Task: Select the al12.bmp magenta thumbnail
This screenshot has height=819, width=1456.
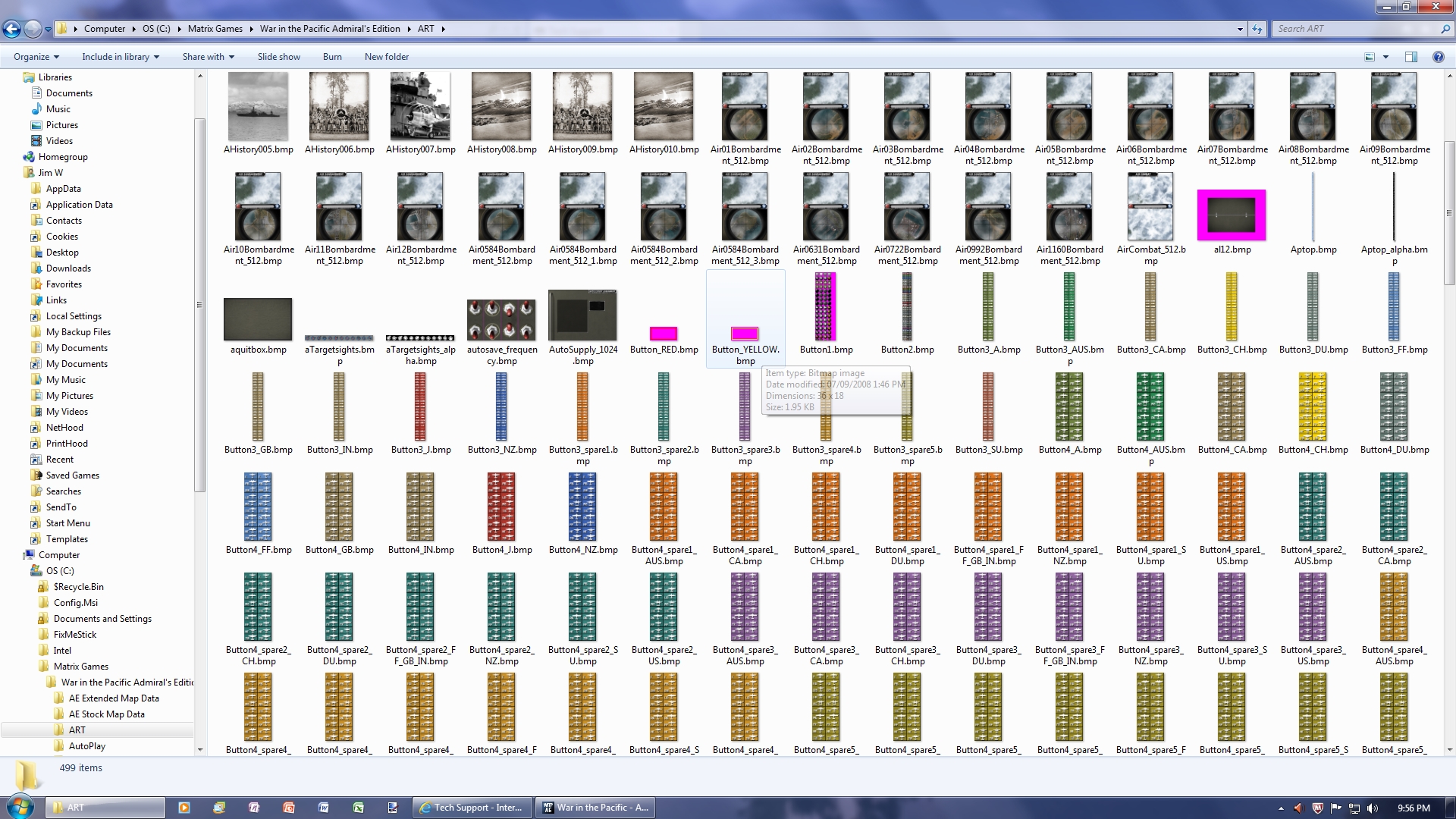Action: coord(1231,215)
